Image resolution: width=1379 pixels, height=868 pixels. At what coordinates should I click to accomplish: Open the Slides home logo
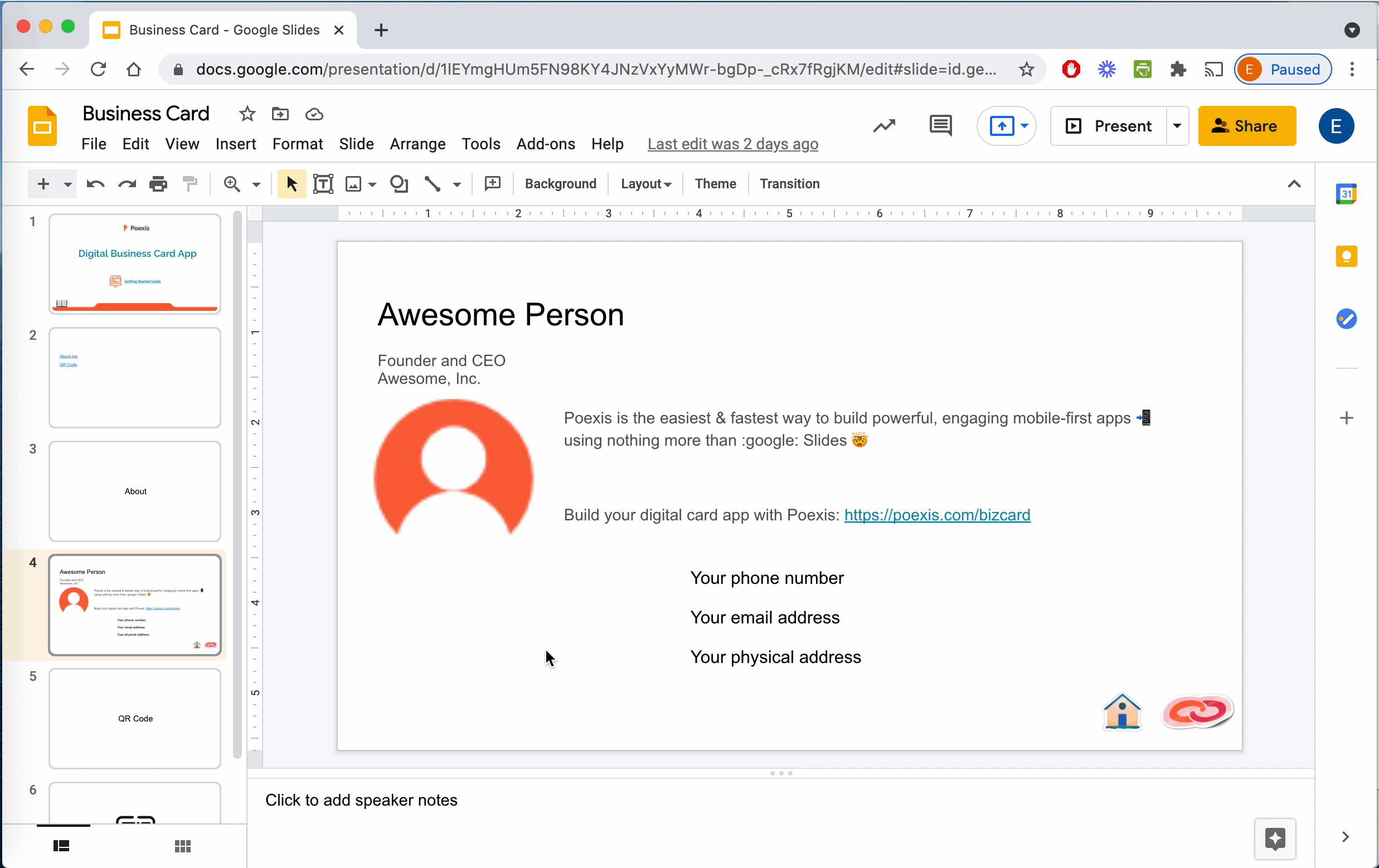(42, 126)
